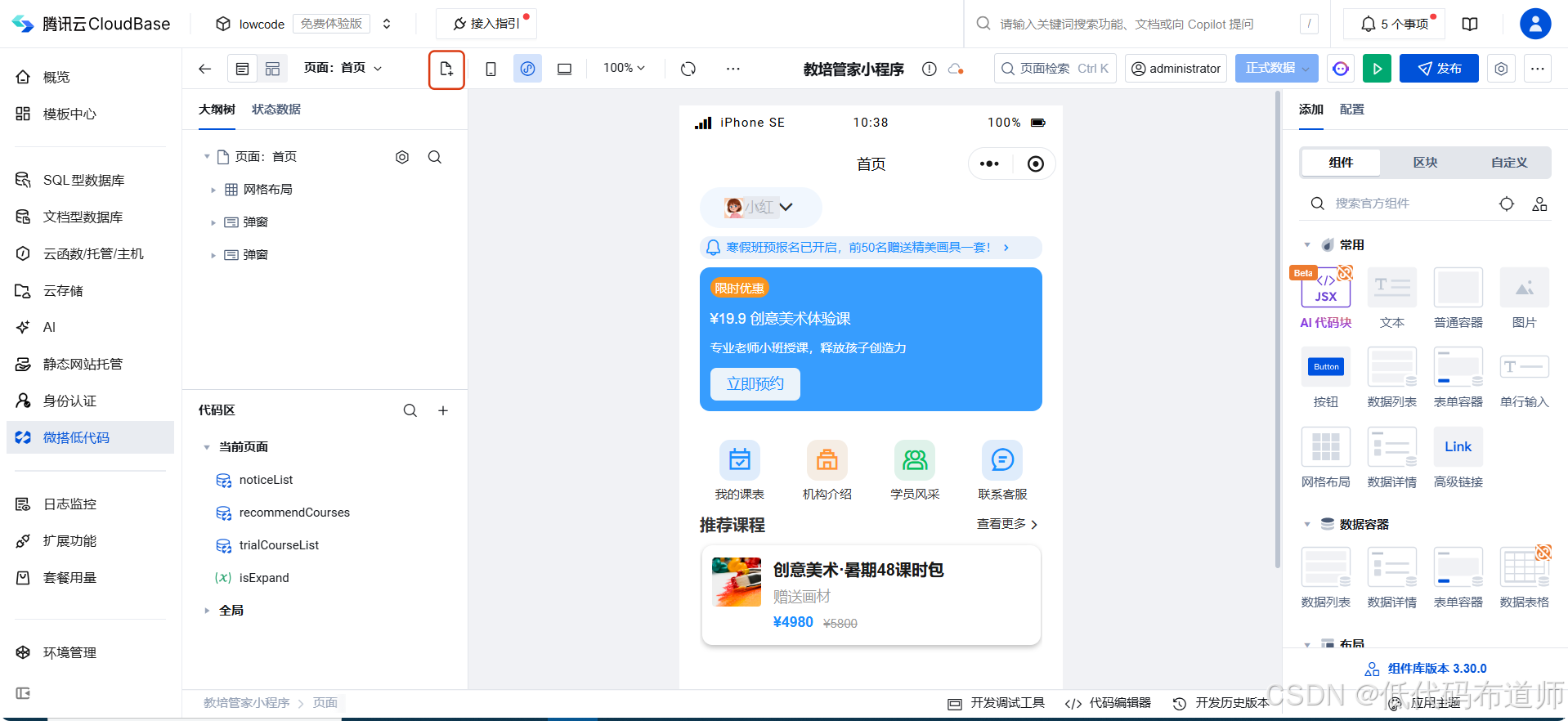Switch to the 状态数据 tab

(276, 109)
